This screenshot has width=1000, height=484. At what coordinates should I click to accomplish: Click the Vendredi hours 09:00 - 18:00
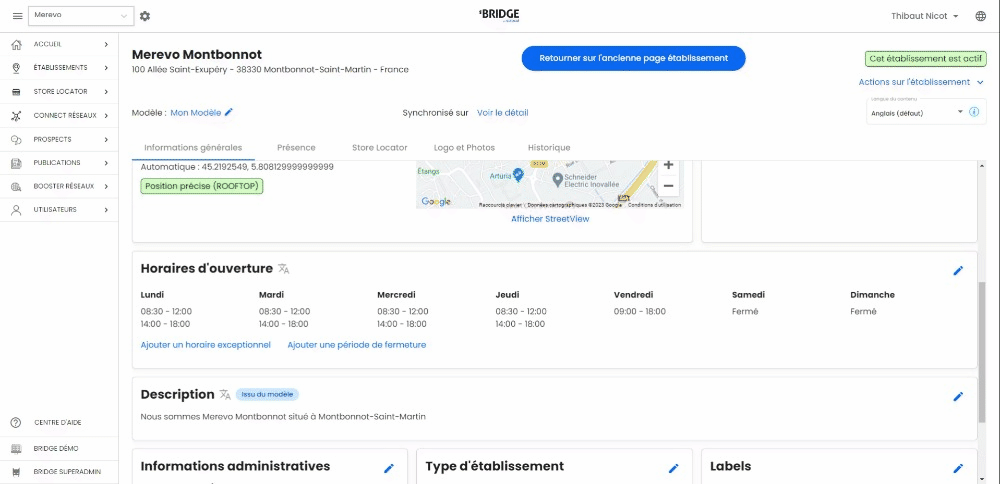point(640,312)
